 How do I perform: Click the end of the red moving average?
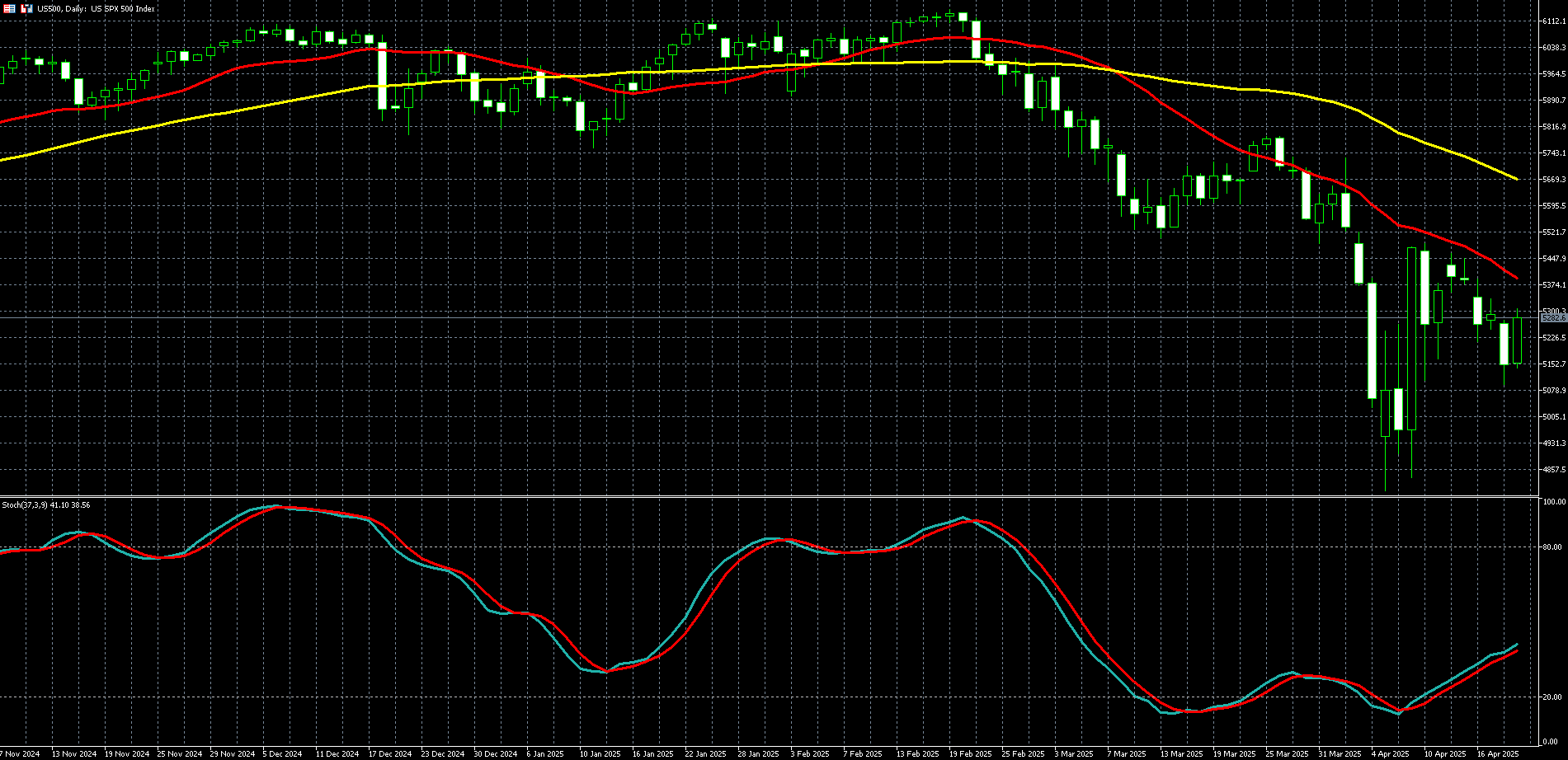tap(1516, 278)
